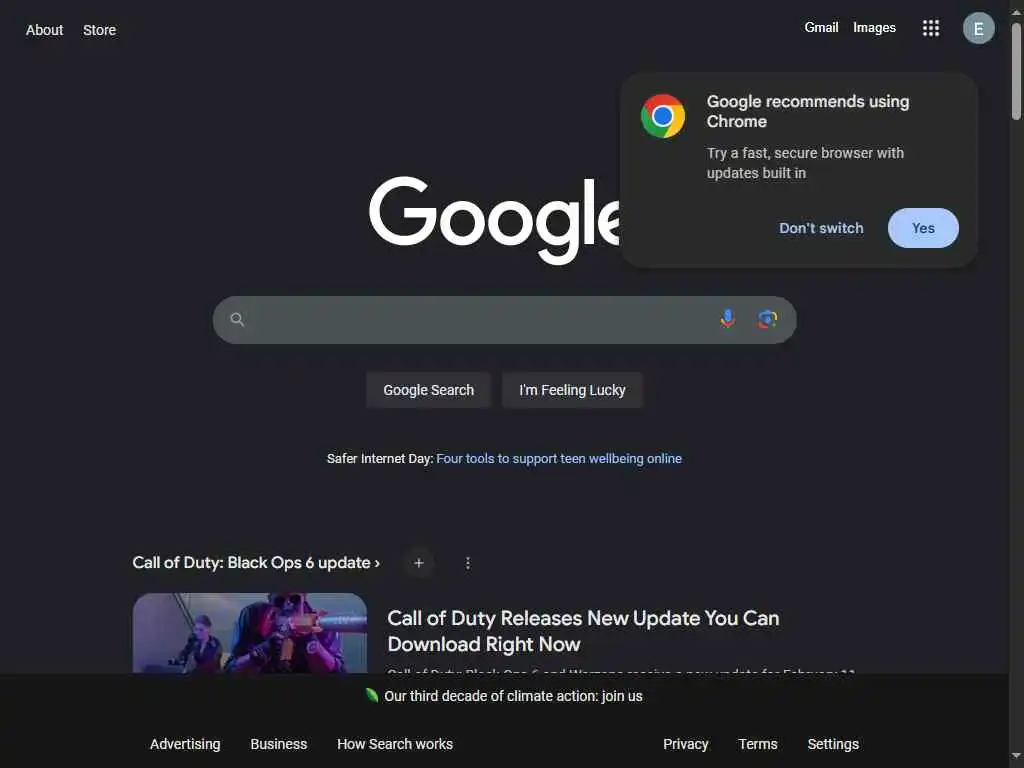Open Our third decade of climate action link

click(x=513, y=696)
